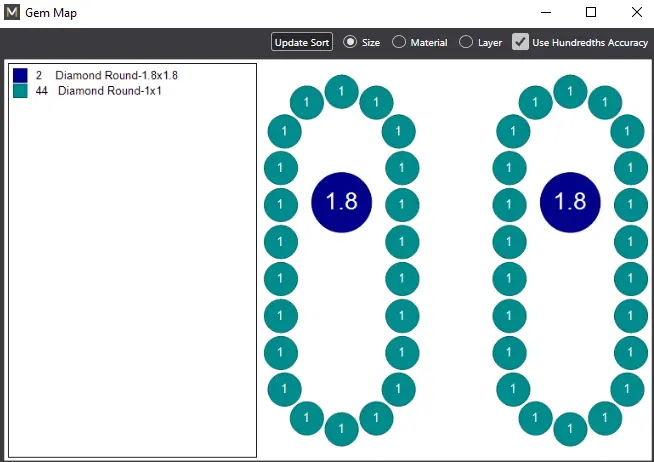Pick the bottommost teal gem of left ring
Viewport: 654px width, 462px height.
(x=341, y=428)
